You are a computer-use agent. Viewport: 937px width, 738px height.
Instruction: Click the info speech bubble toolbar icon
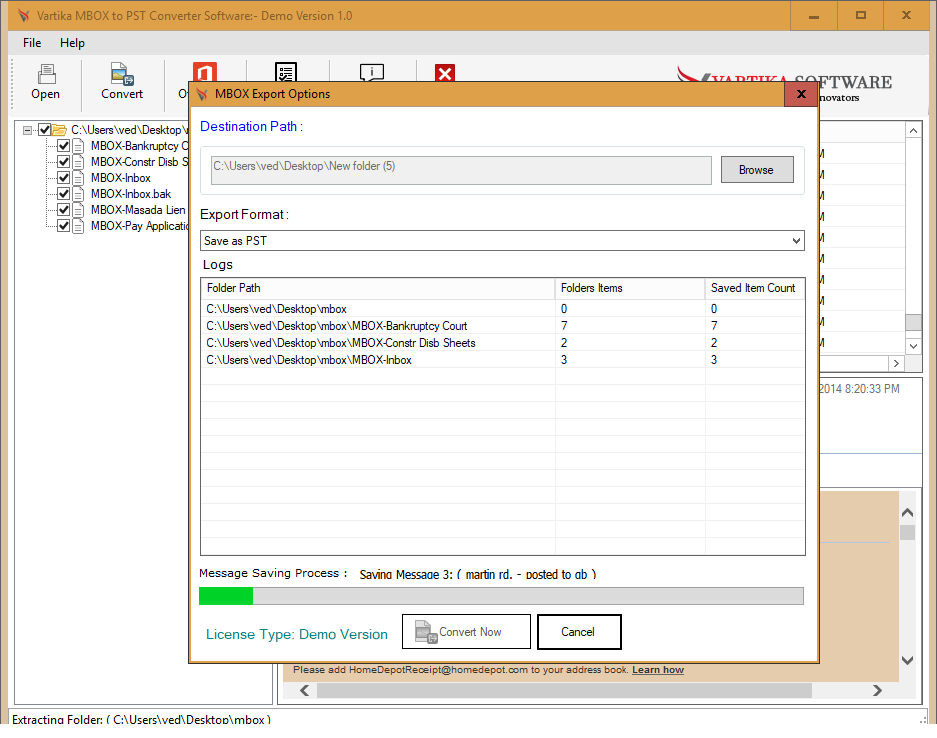point(372,72)
